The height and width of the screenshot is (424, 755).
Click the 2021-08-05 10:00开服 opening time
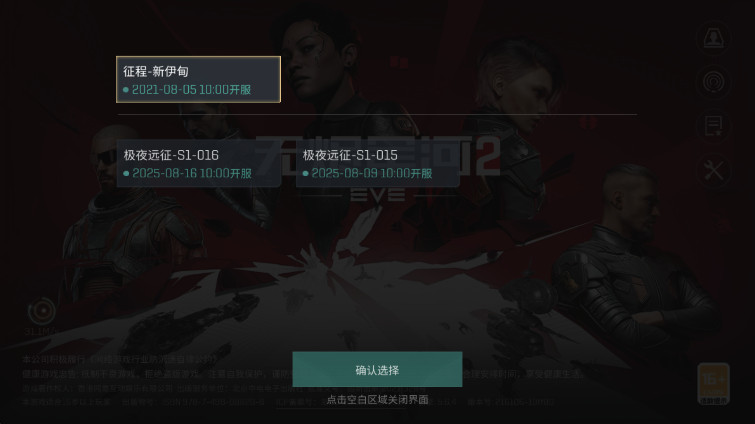(192, 90)
